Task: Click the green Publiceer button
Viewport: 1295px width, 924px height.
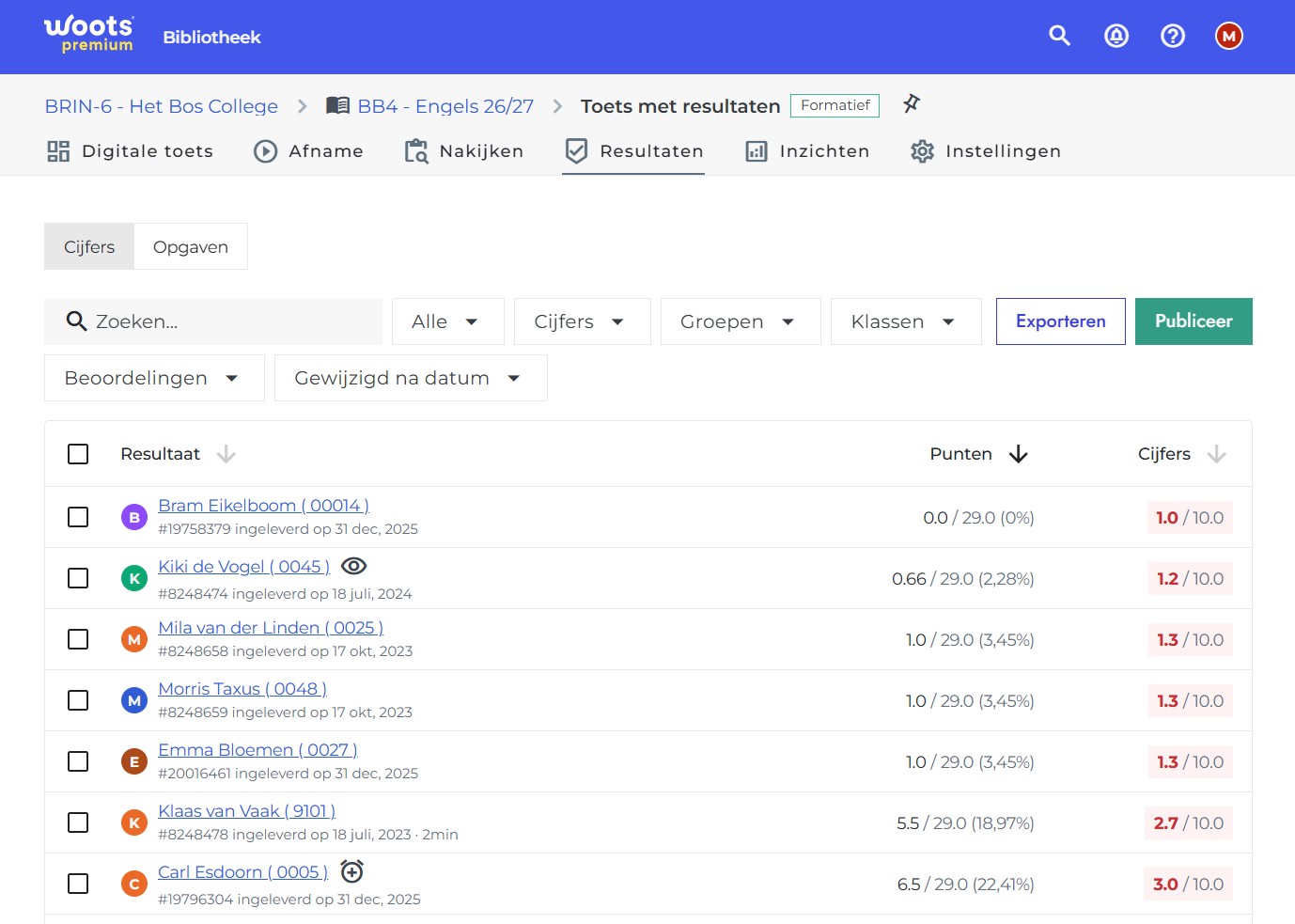Action: coord(1194,321)
